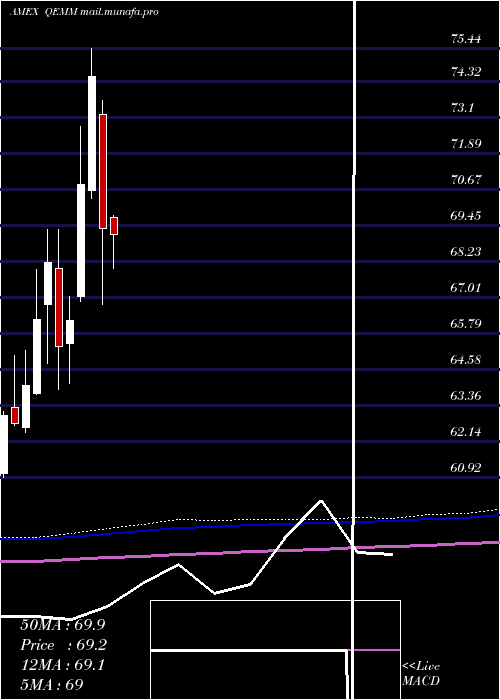This screenshot has height=700, width=500.
Task: Click the 75.44 price axis label
Action: click(x=466, y=39)
